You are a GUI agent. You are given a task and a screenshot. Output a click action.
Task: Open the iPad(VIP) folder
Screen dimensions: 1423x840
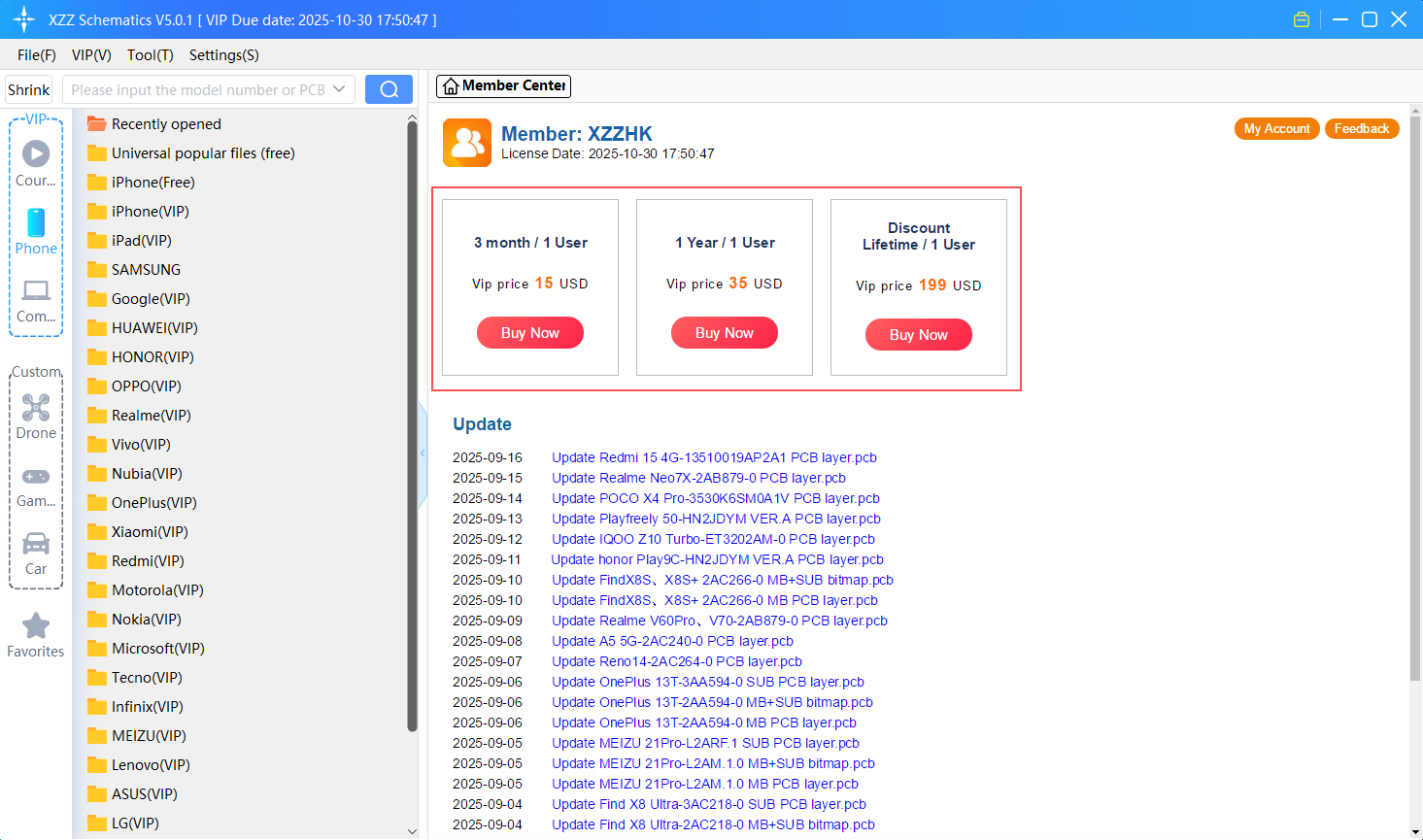click(129, 241)
